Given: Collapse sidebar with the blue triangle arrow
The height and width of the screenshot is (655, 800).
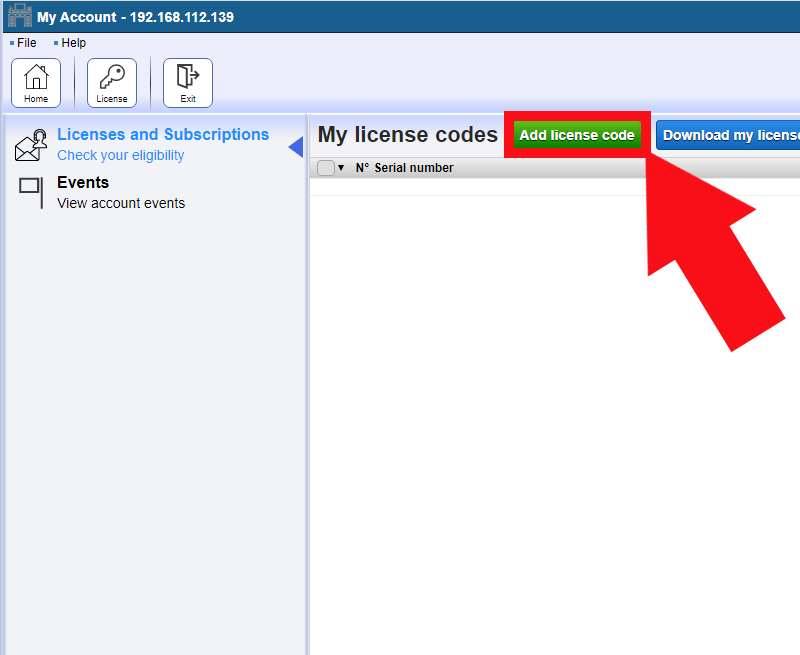Looking at the screenshot, I should point(296,147).
